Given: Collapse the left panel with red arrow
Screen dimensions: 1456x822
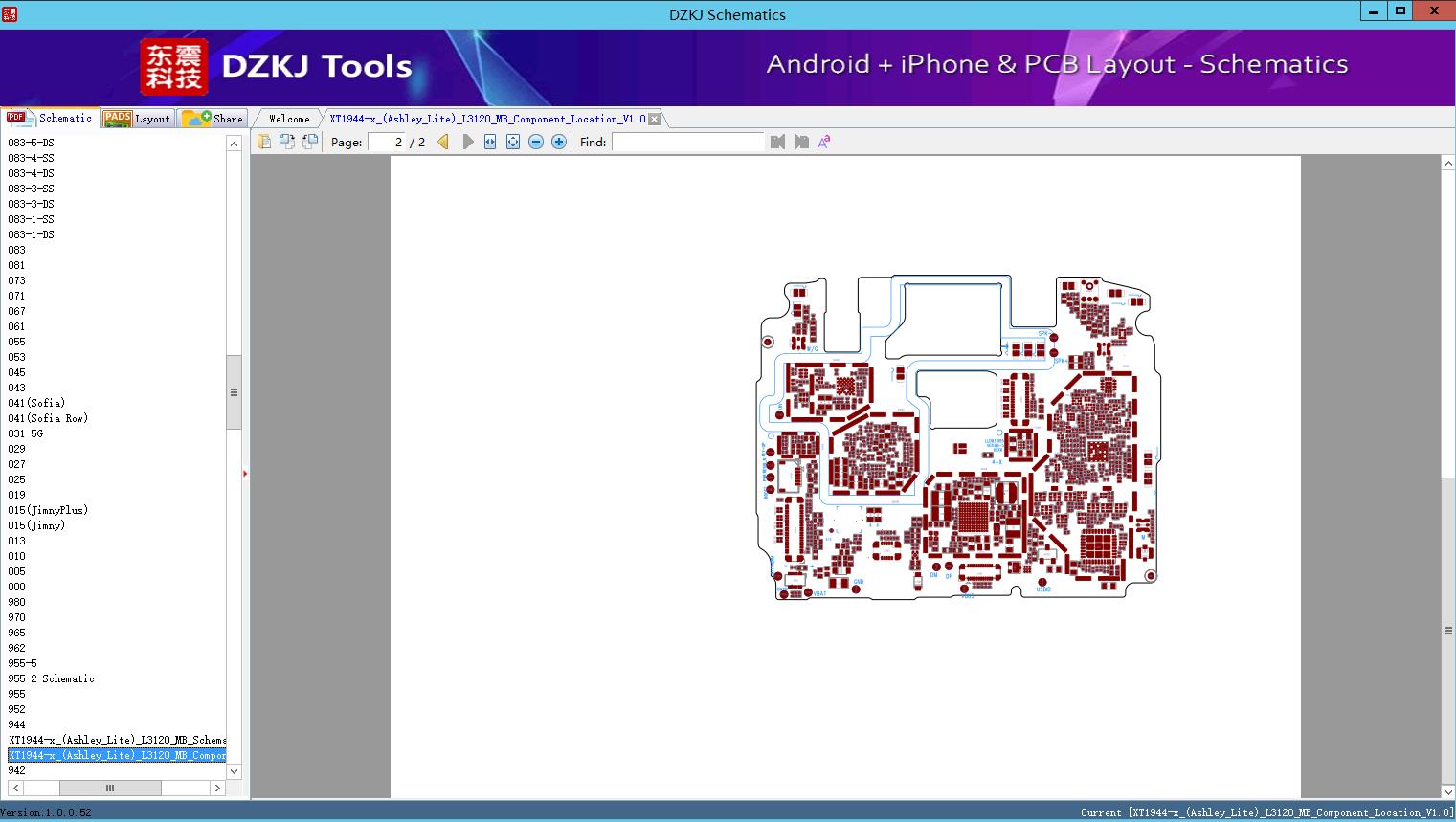Looking at the screenshot, I should (245, 474).
